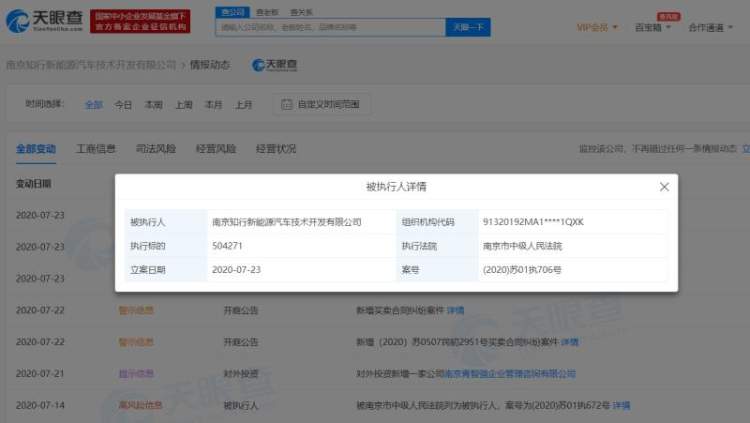The width and height of the screenshot is (750, 423).
Task: Select the 查老板 search tab
Action: pyautogui.click(x=267, y=12)
